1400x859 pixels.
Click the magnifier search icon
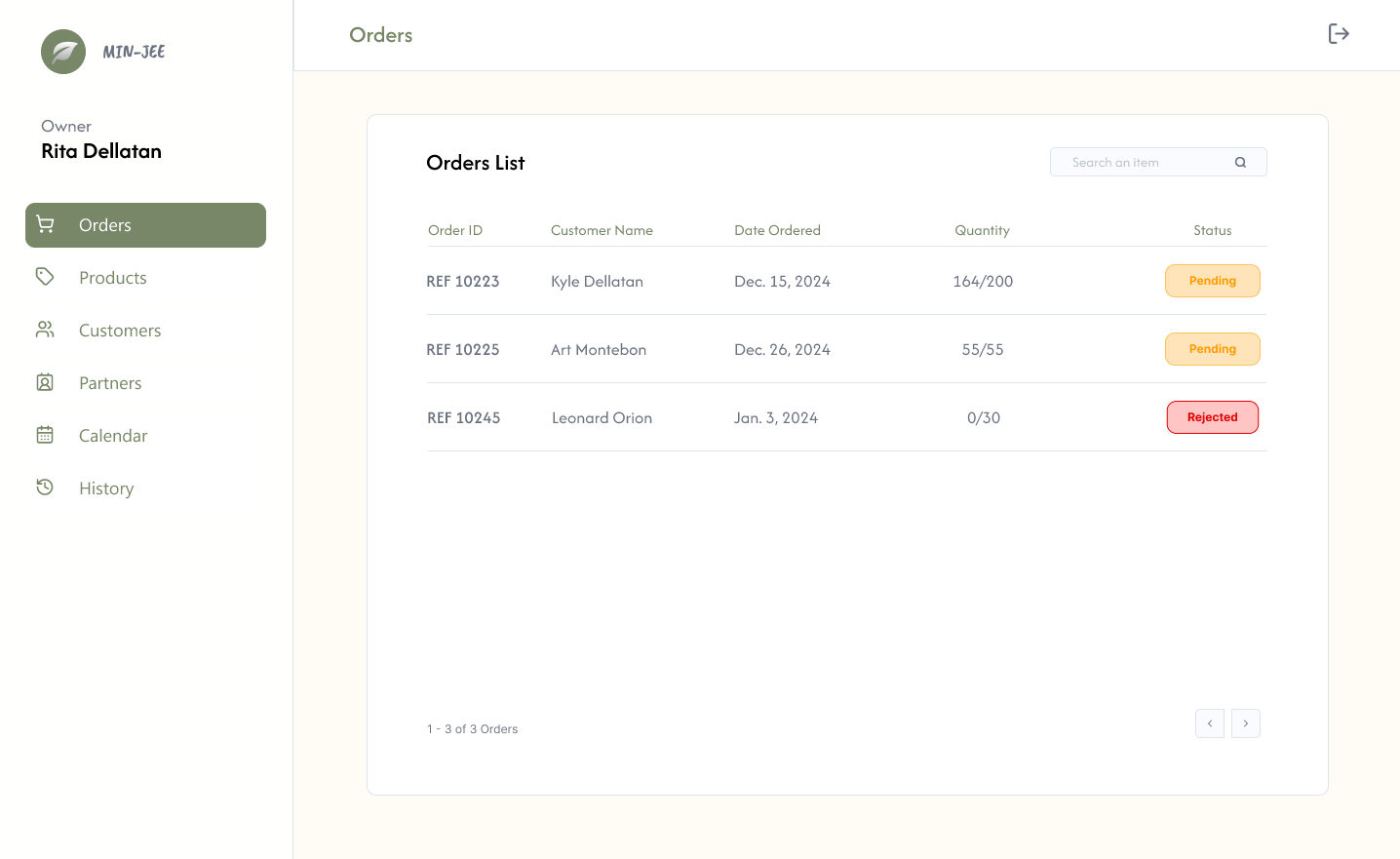point(1240,163)
